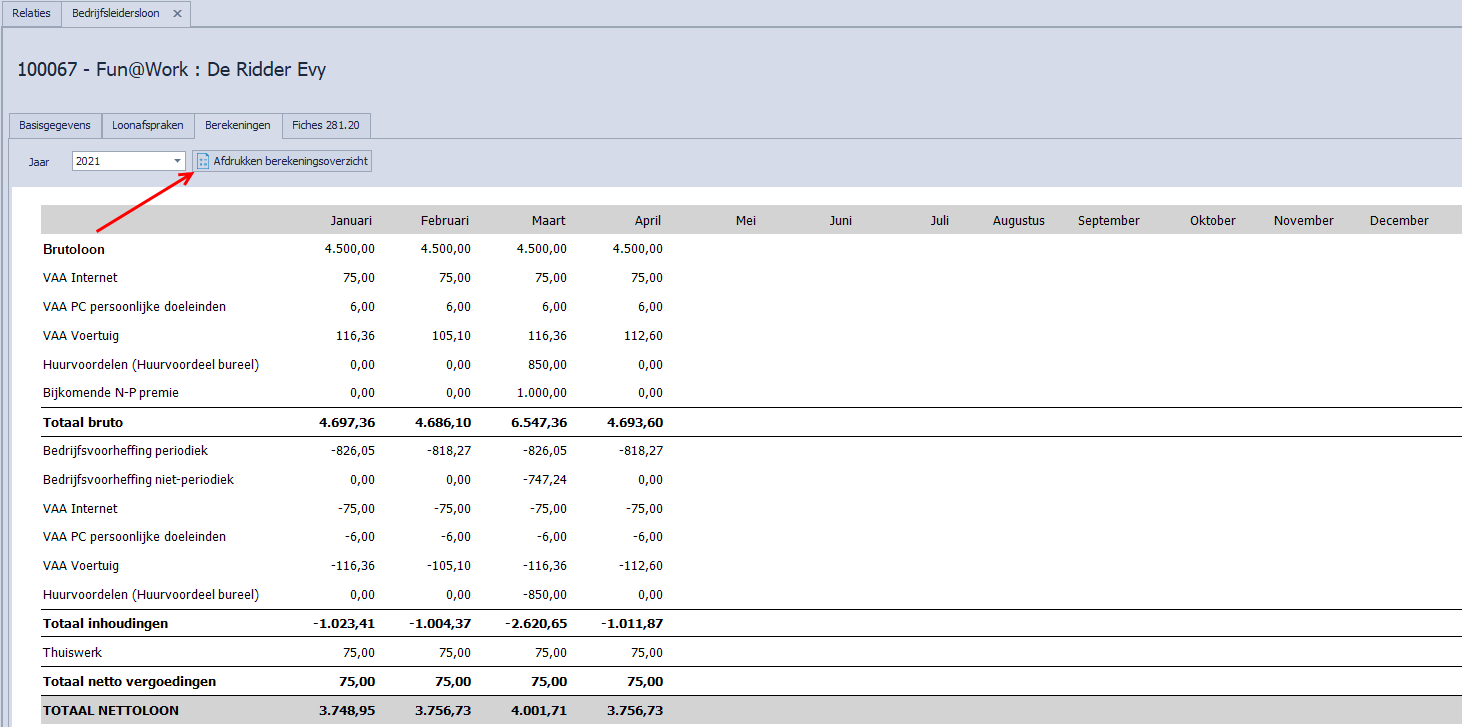The height and width of the screenshot is (727, 1462).
Task: Switch to the Relaties tab
Action: click(x=31, y=14)
